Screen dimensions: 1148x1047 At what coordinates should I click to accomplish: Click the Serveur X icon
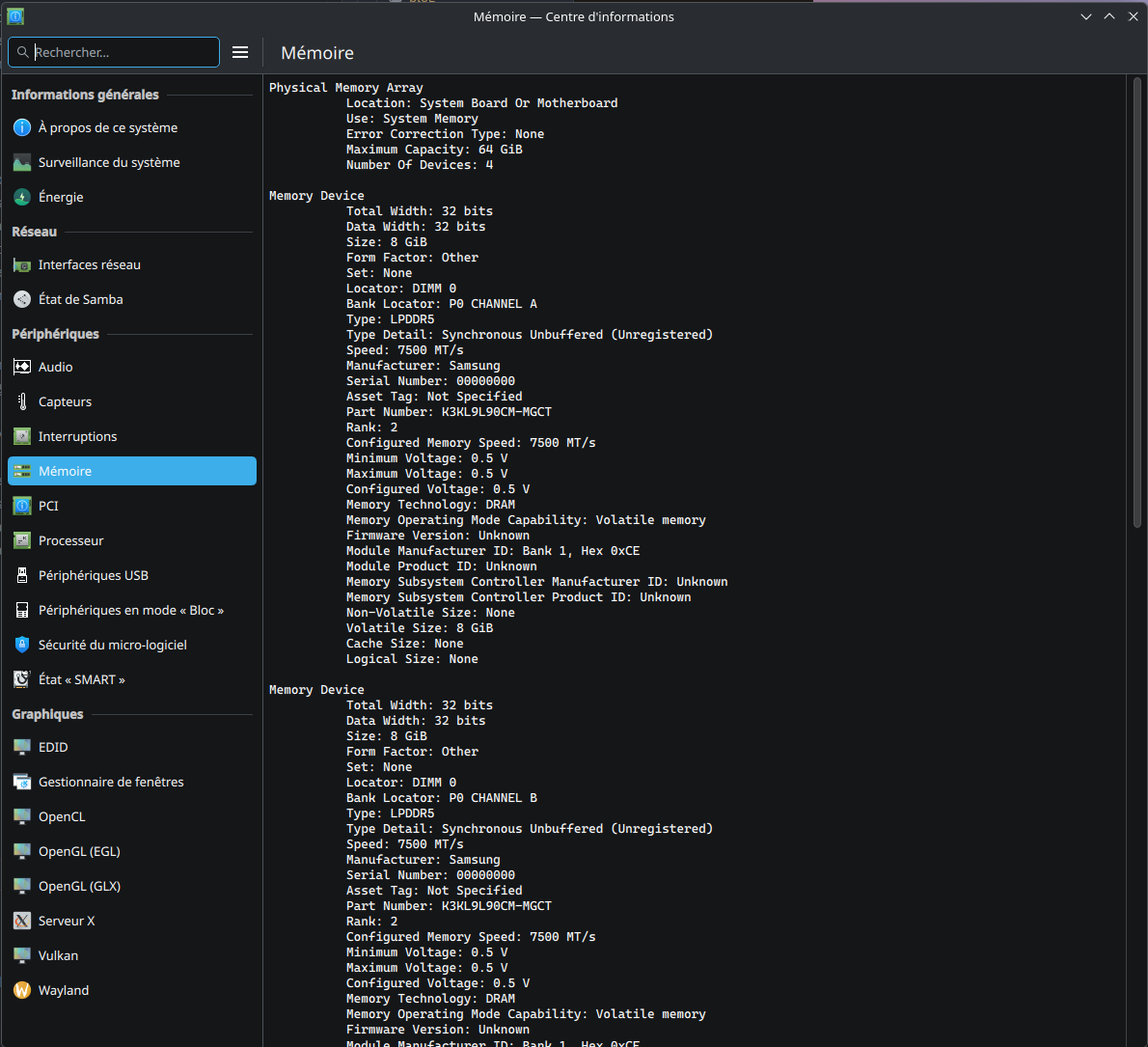click(22, 921)
